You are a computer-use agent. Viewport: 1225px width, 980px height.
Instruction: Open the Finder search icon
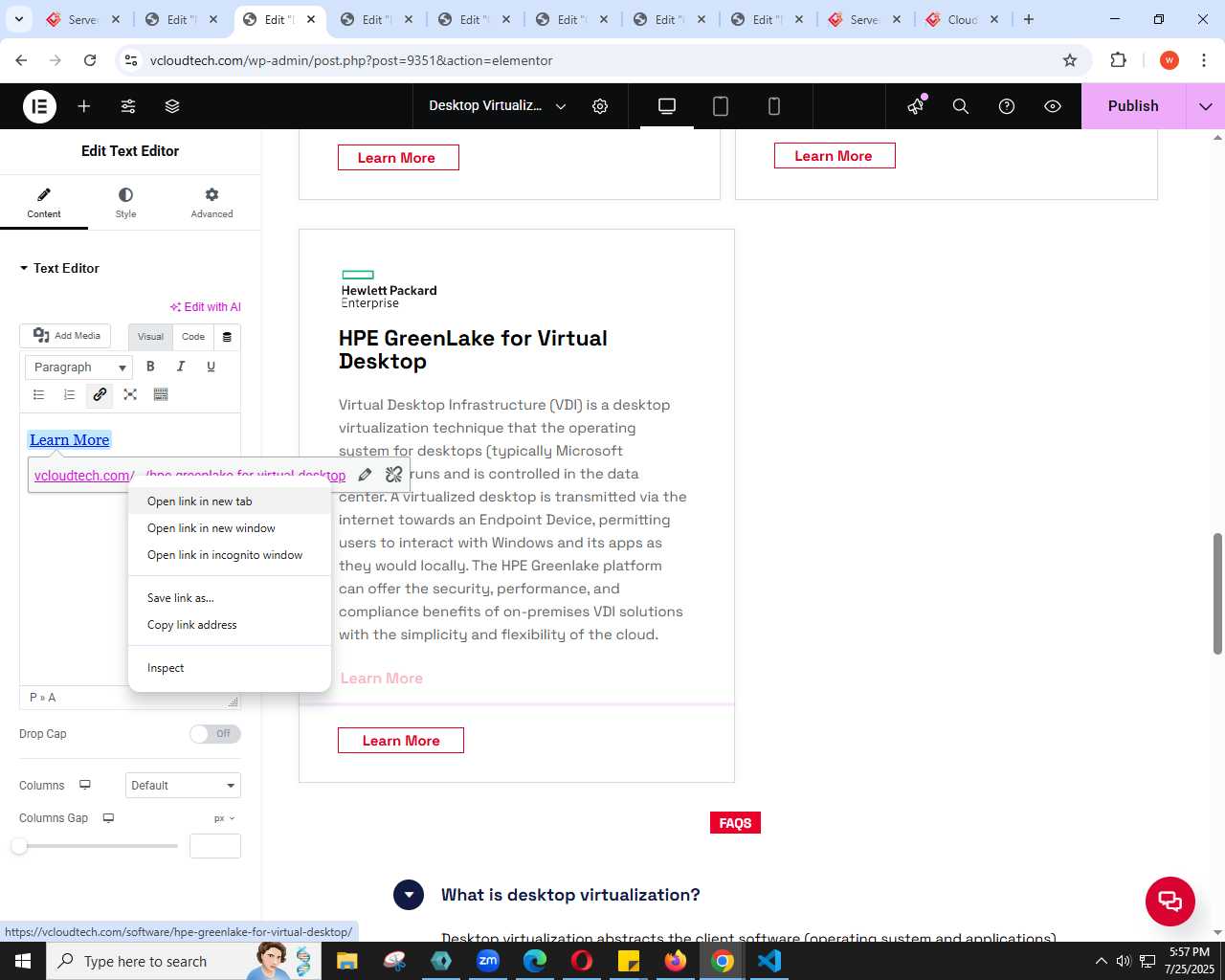pyautogui.click(x=961, y=106)
